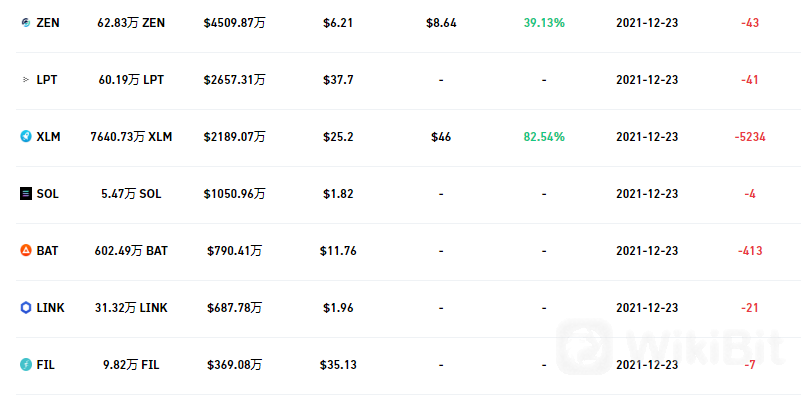801x395 pixels.
Task: Click the FIL coin icon
Action: 26,365
